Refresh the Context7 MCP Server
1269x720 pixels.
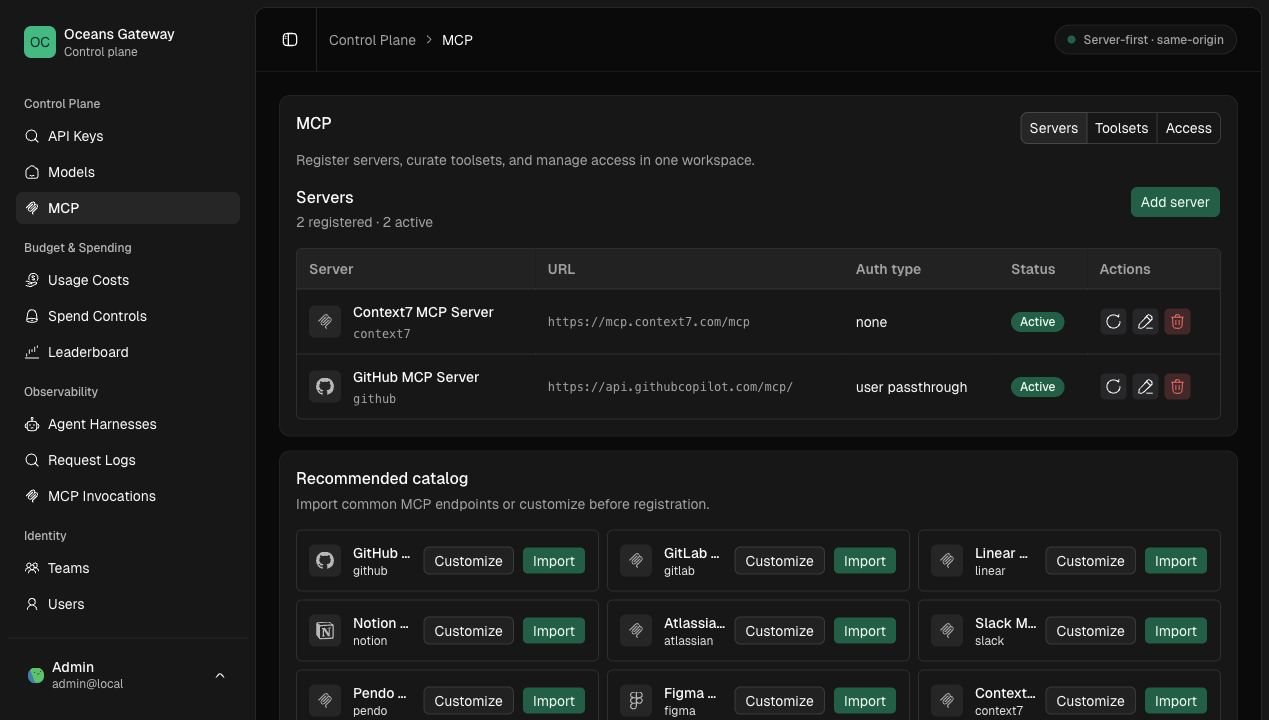(1113, 322)
